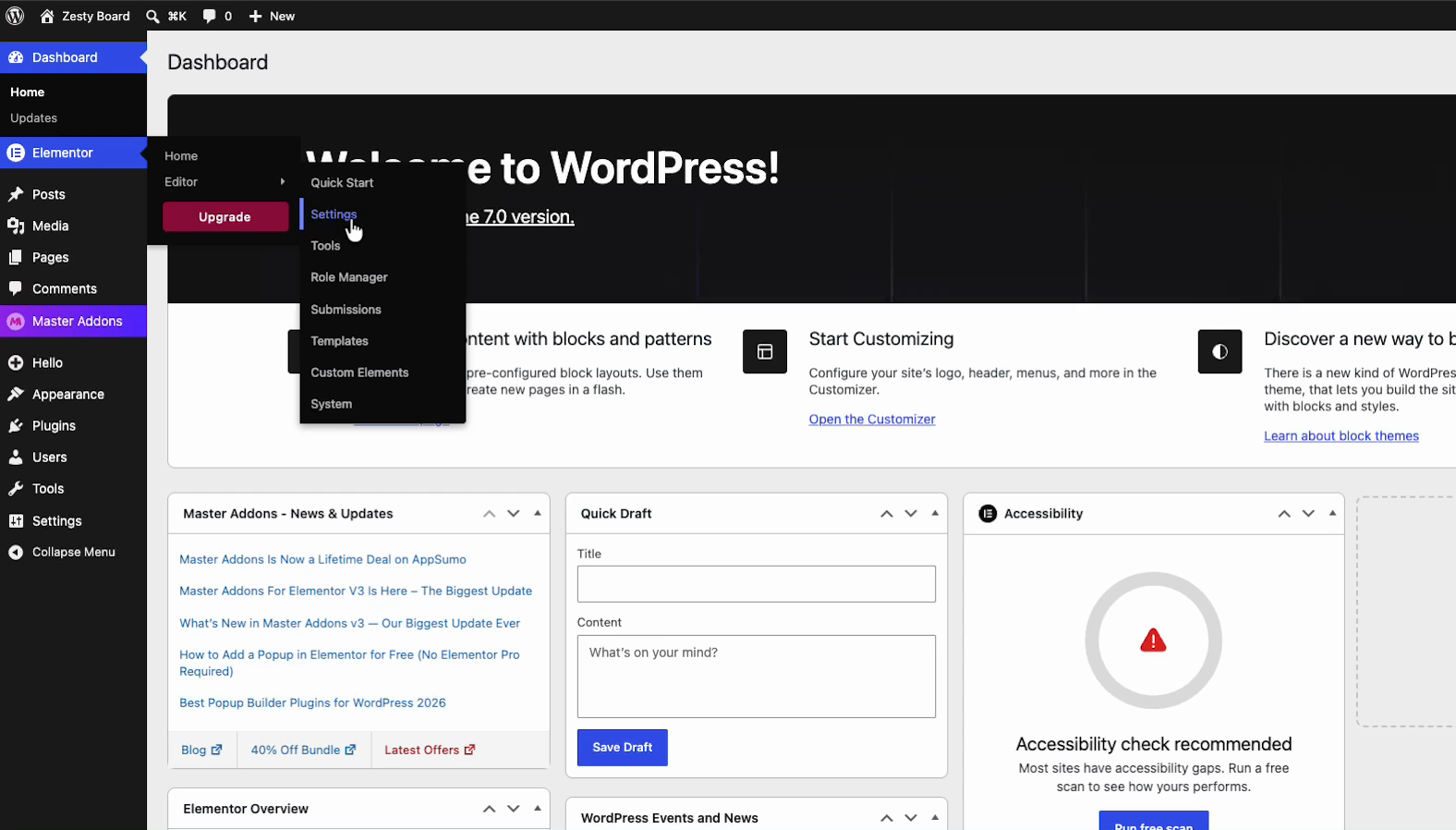The width and height of the screenshot is (1456, 830).
Task: Click the sidebar Settings sliders icon
Action: coord(16,520)
